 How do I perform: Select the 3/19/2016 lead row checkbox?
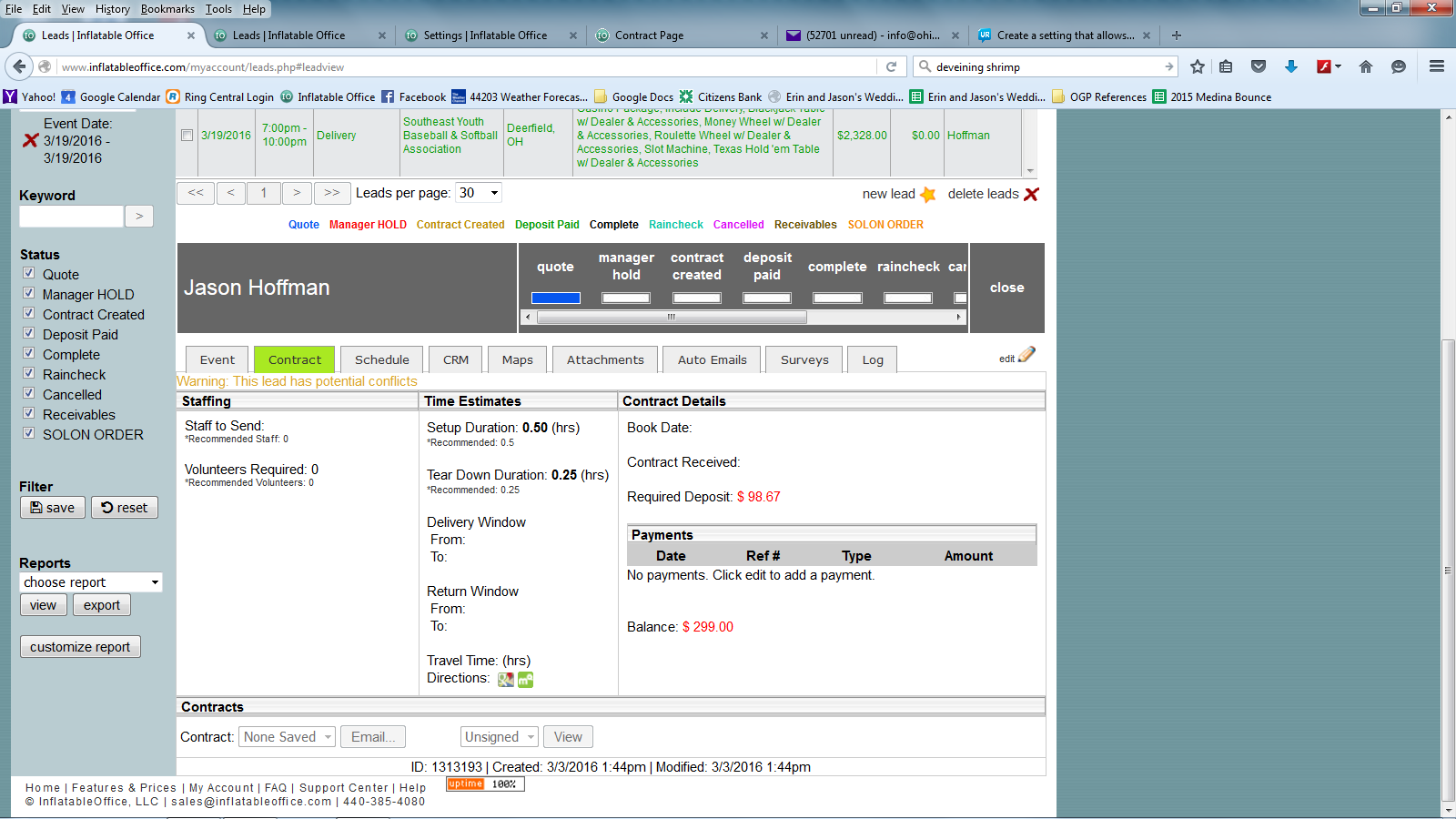[x=187, y=136]
